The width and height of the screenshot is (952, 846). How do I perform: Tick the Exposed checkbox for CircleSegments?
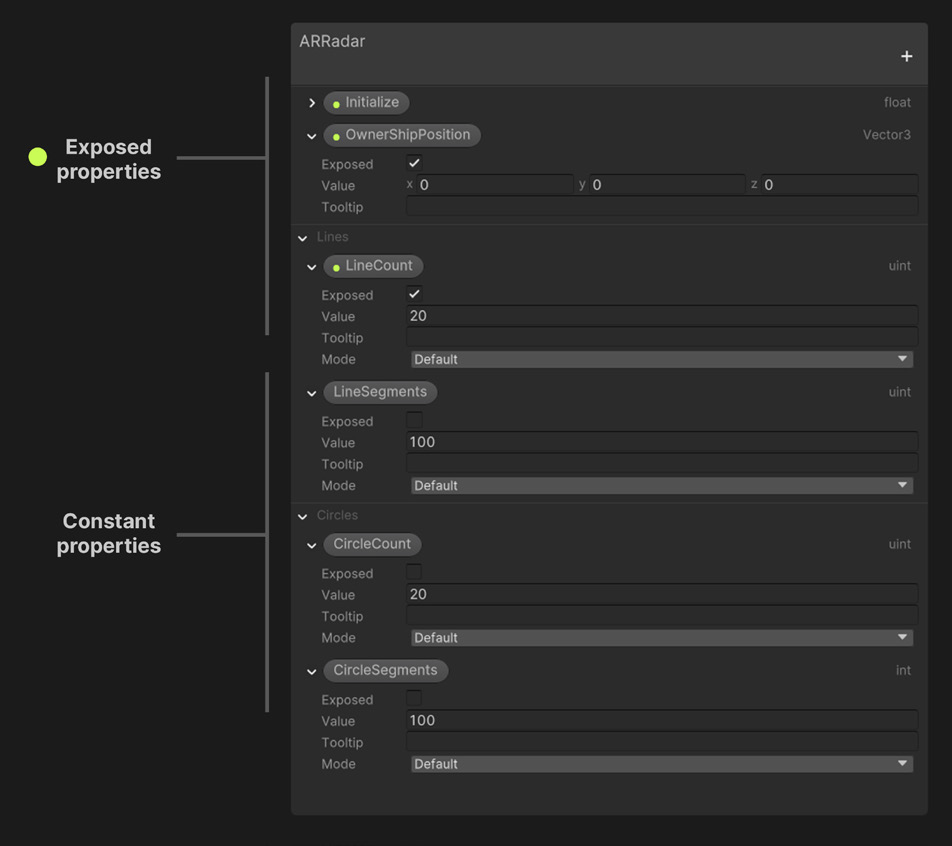click(x=414, y=699)
